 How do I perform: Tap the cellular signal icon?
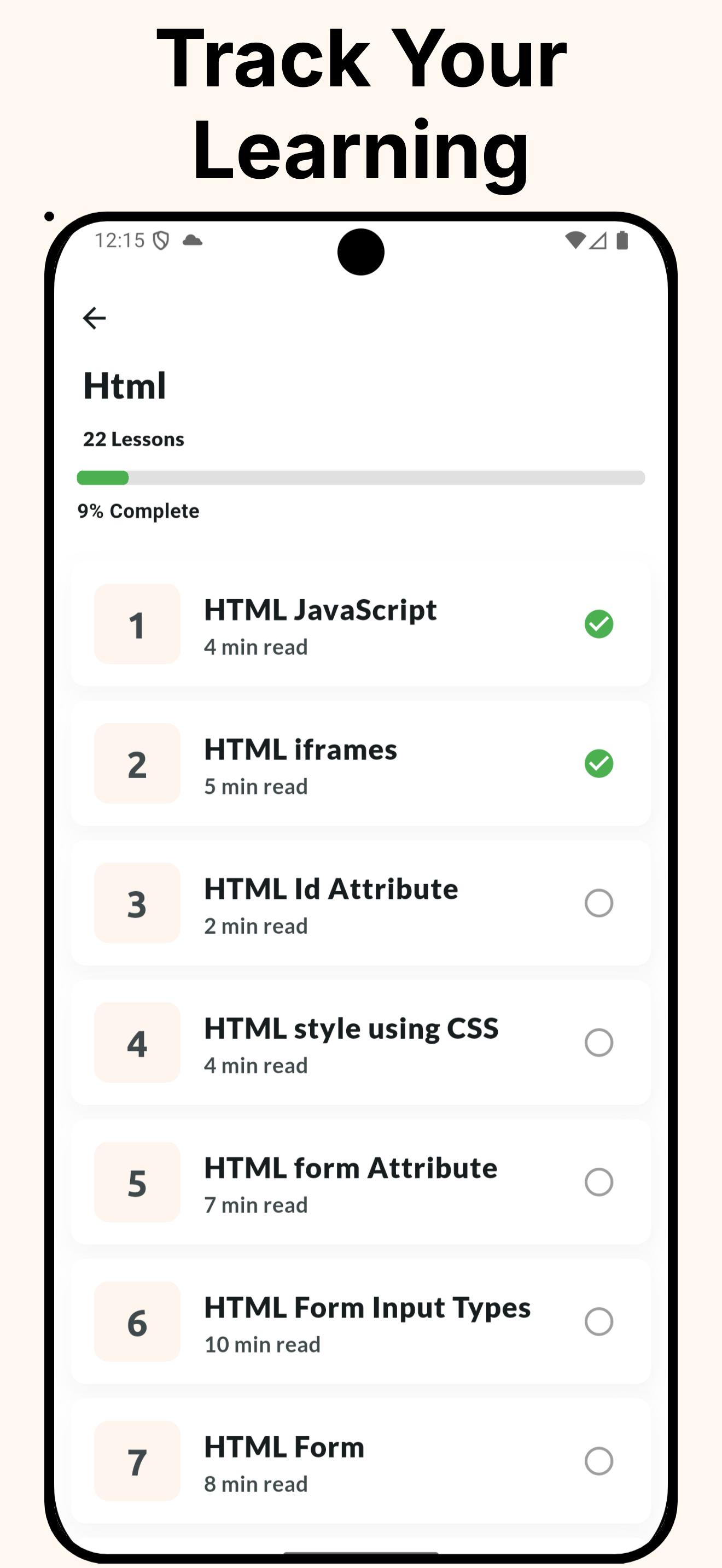pyautogui.click(x=598, y=241)
